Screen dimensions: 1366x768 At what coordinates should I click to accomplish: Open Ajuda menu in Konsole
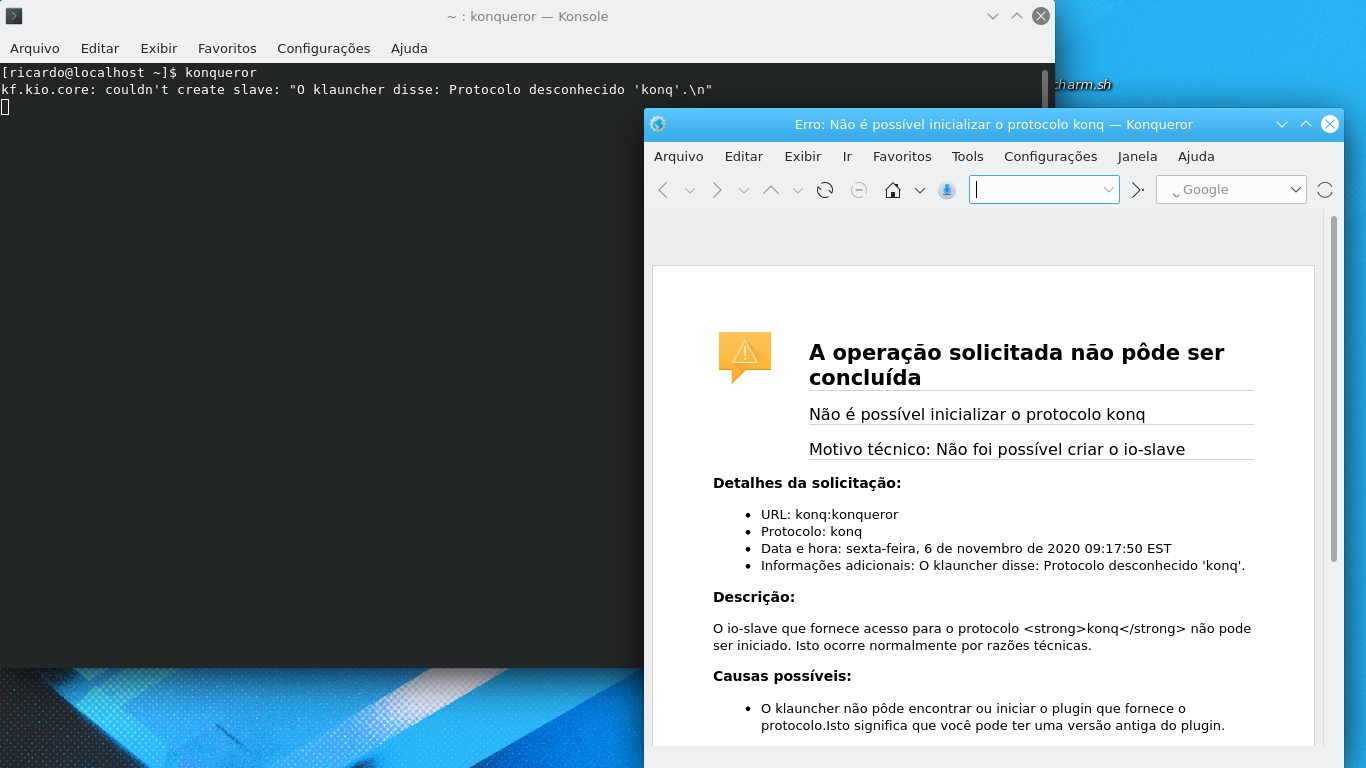coord(409,49)
